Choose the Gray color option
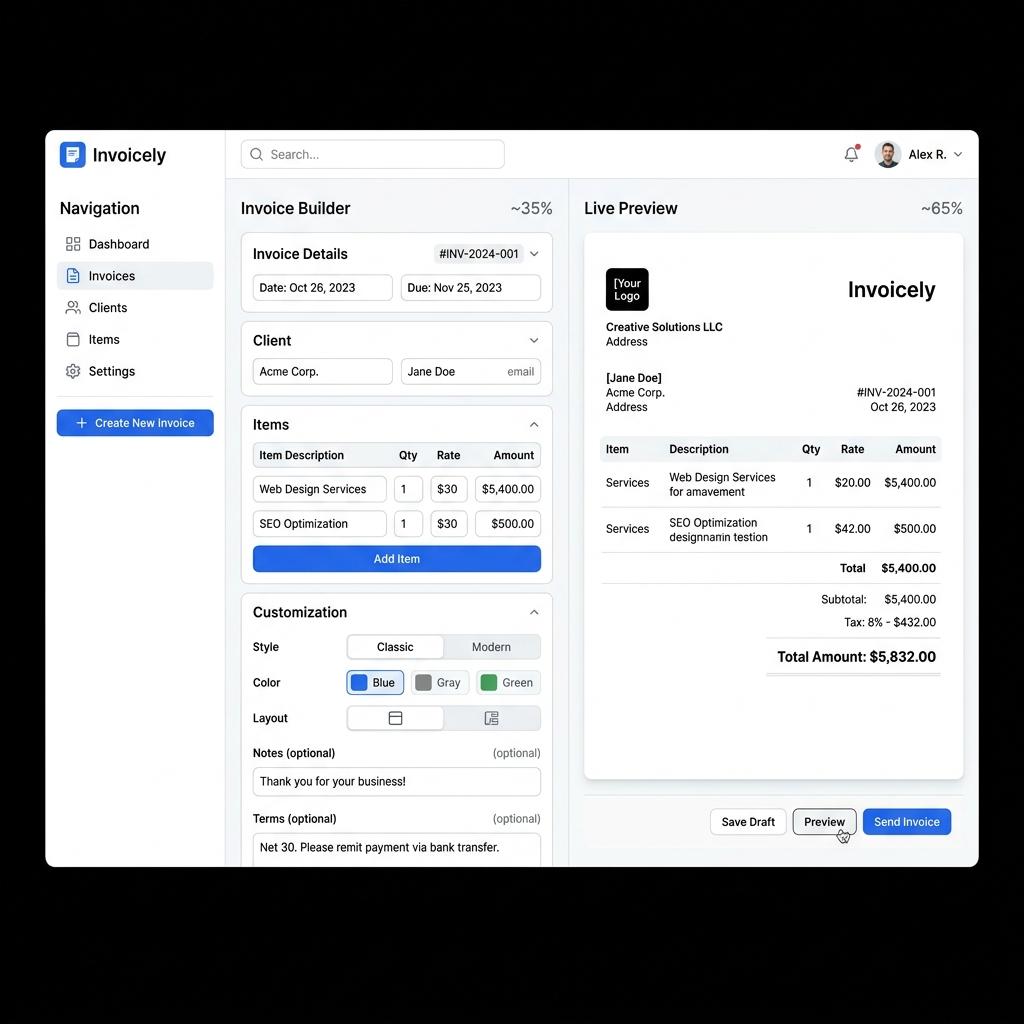The image size is (1024, 1024). click(x=440, y=682)
